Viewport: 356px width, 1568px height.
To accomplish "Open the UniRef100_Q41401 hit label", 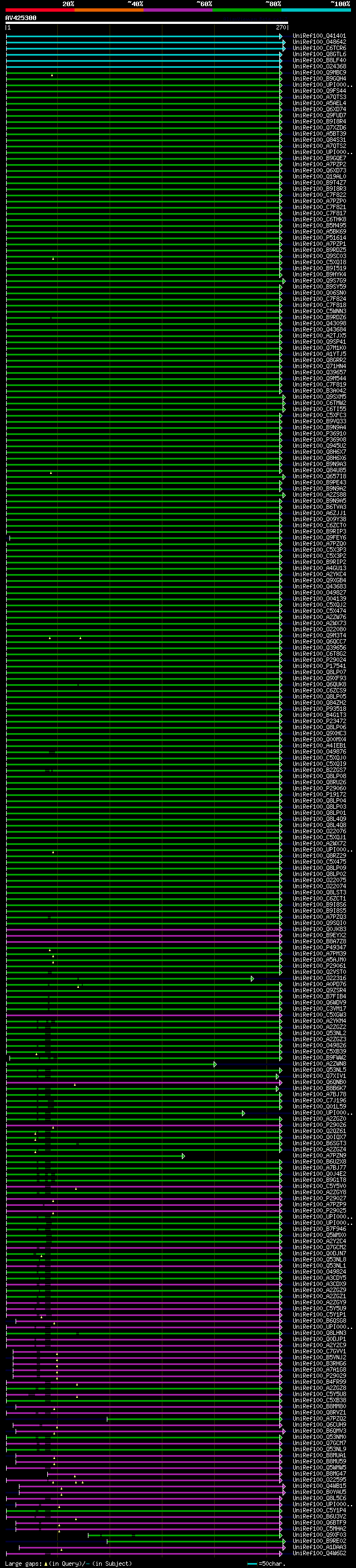I will point(319,36).
